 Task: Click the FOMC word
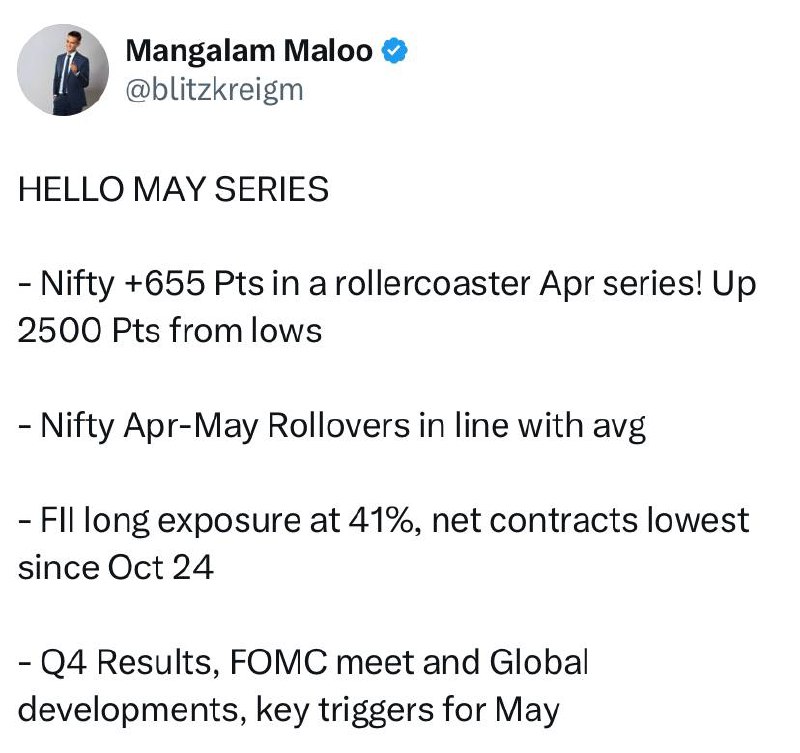tap(279, 662)
